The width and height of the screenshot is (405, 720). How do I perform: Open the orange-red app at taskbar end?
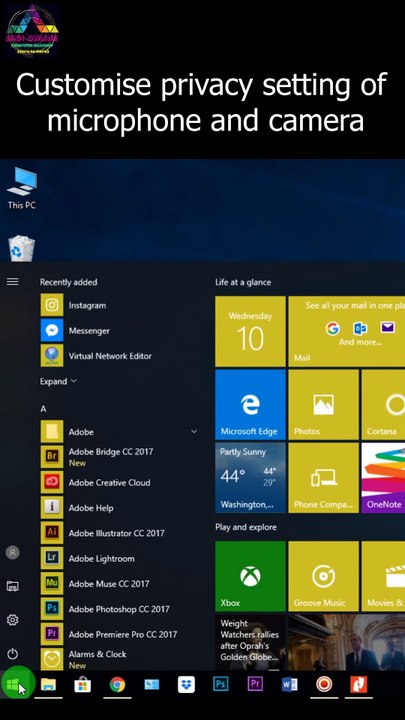pyautogui.click(x=359, y=685)
